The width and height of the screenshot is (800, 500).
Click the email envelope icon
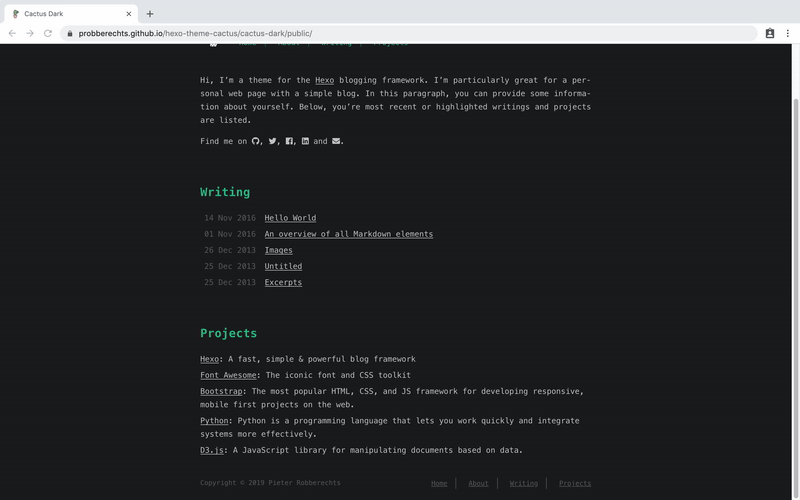coord(337,141)
